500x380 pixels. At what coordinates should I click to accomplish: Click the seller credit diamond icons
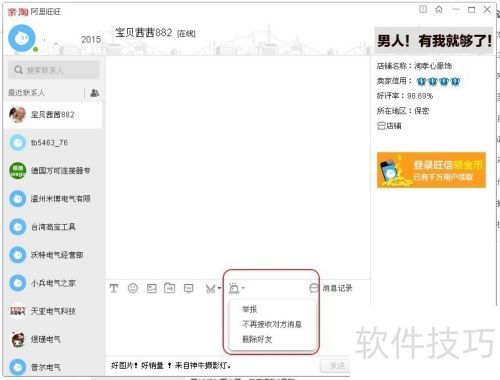click(438, 81)
